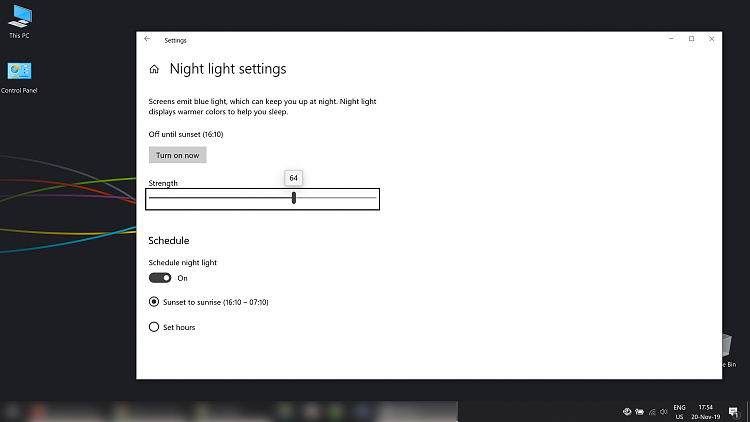750x422 pixels.
Task: Toggle the Schedule night light switch
Action: point(160,278)
